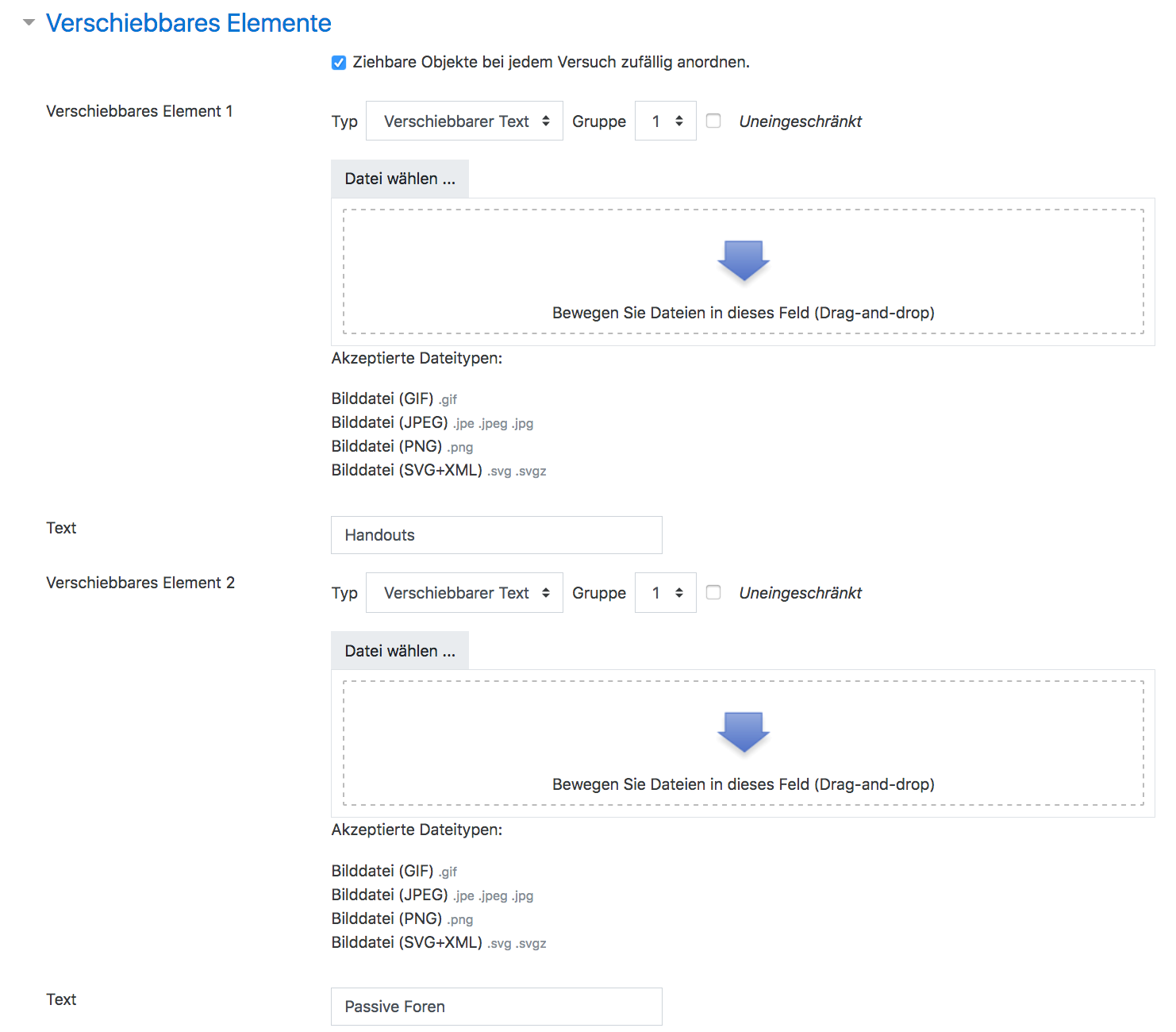1176x1032 pixels.
Task: Click the blue download arrow in first dropzone
Action: coord(744,260)
